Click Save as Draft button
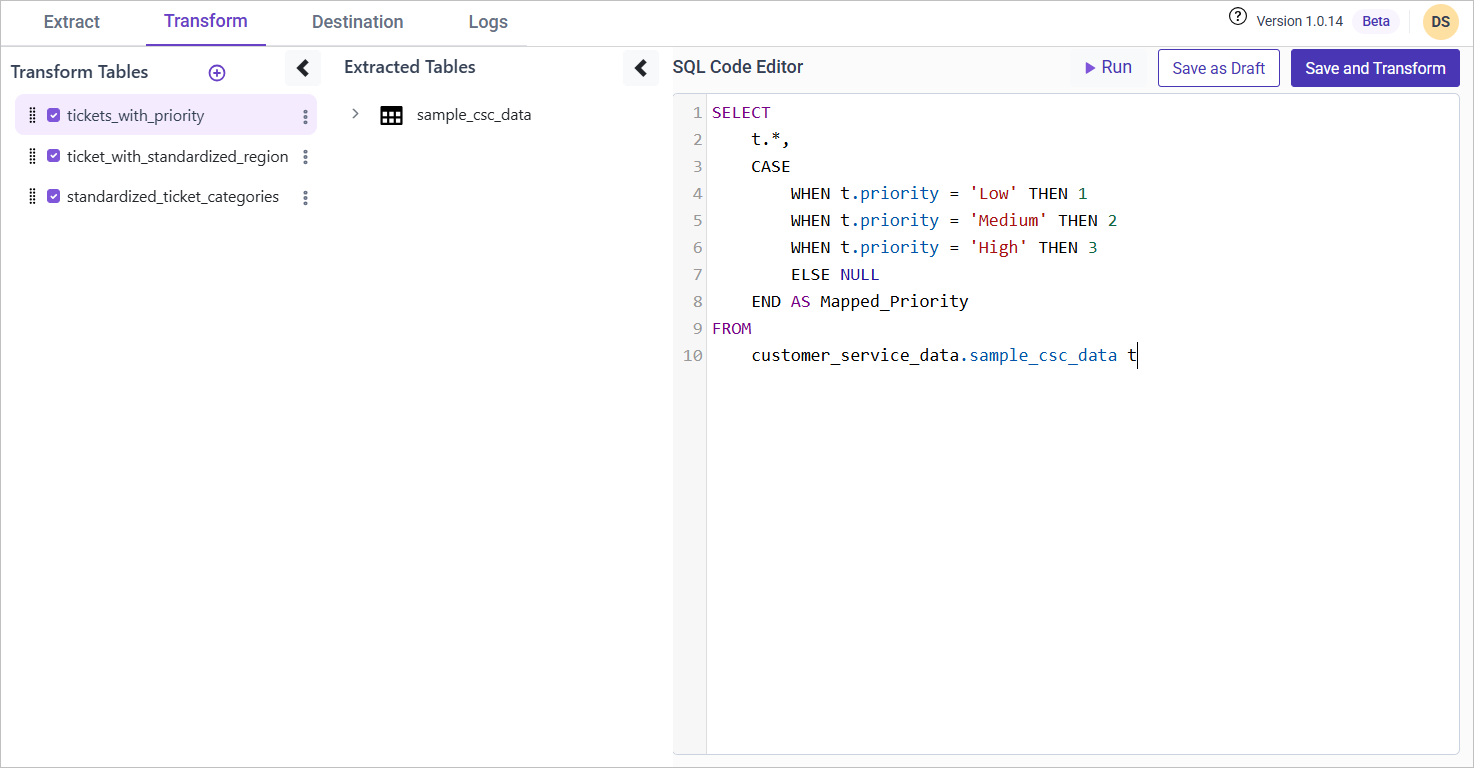Screen dimensions: 1474x768 1218,68
